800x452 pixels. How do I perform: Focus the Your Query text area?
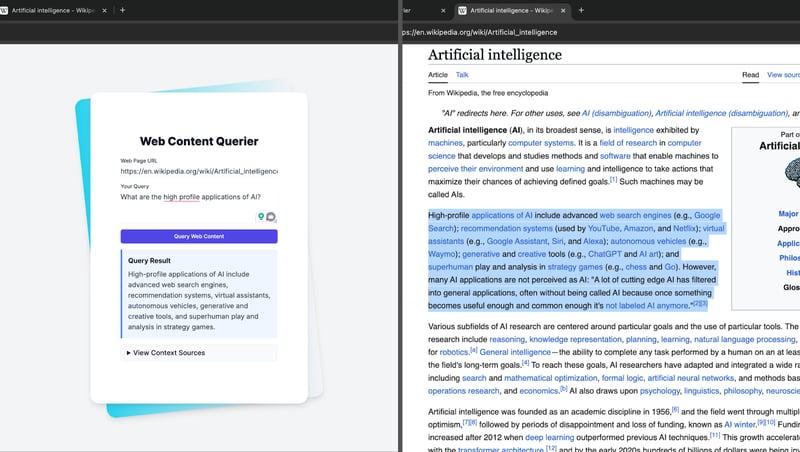click(x=199, y=207)
